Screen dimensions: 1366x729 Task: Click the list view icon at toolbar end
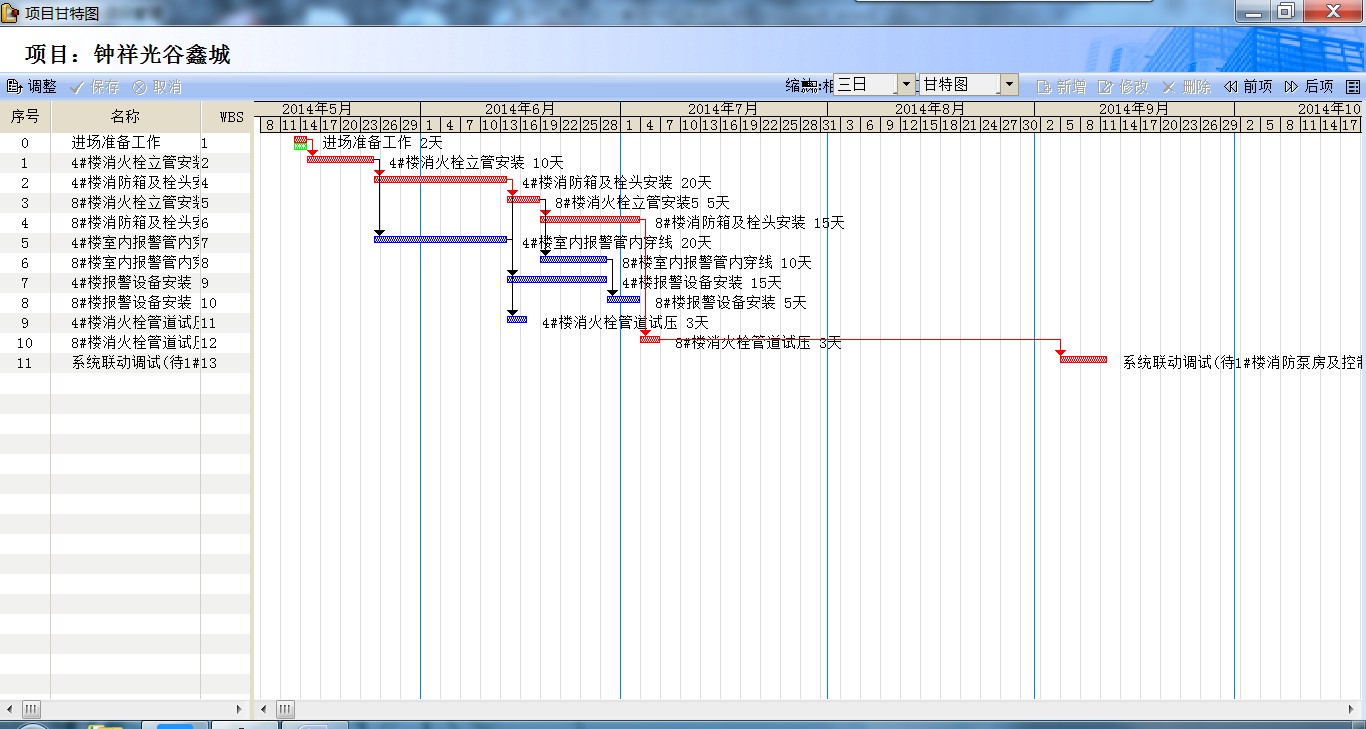pos(1353,87)
